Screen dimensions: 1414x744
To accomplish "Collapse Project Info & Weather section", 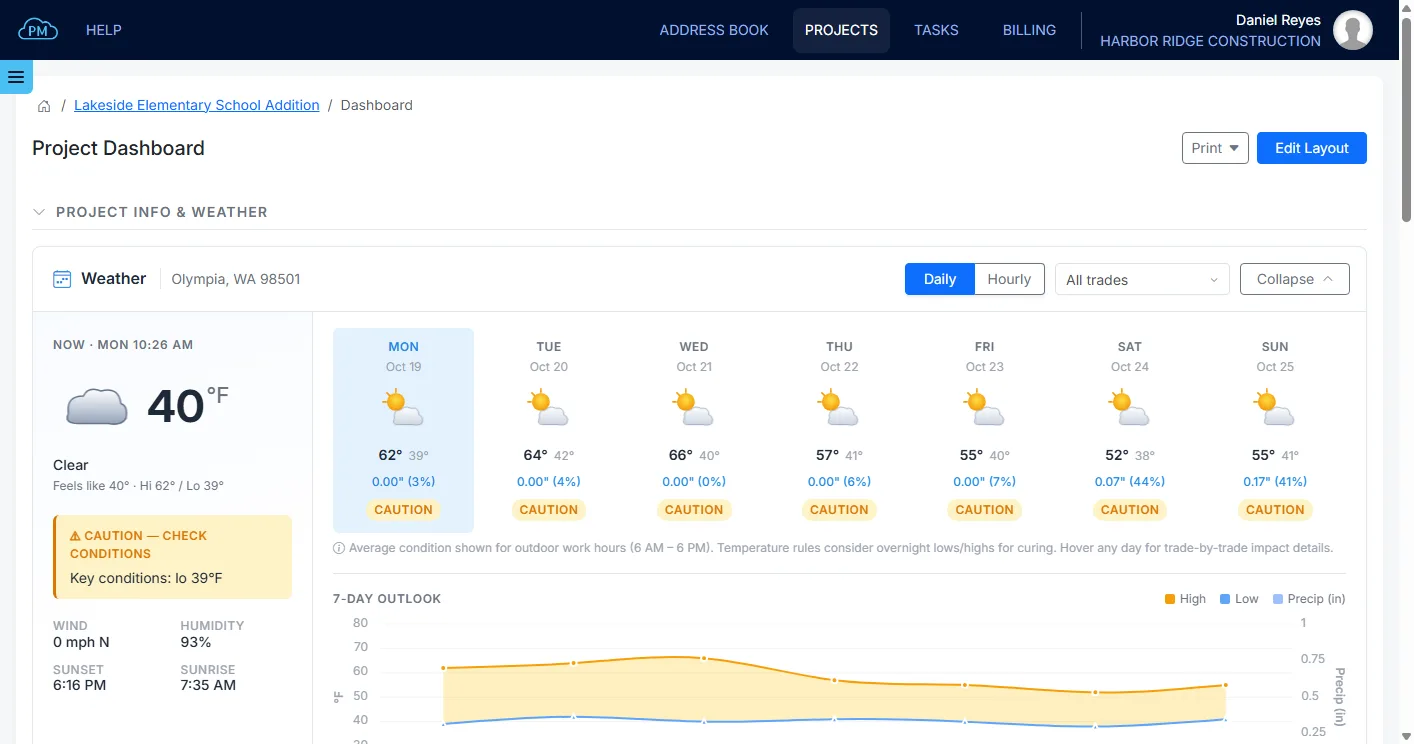I will coord(39,212).
